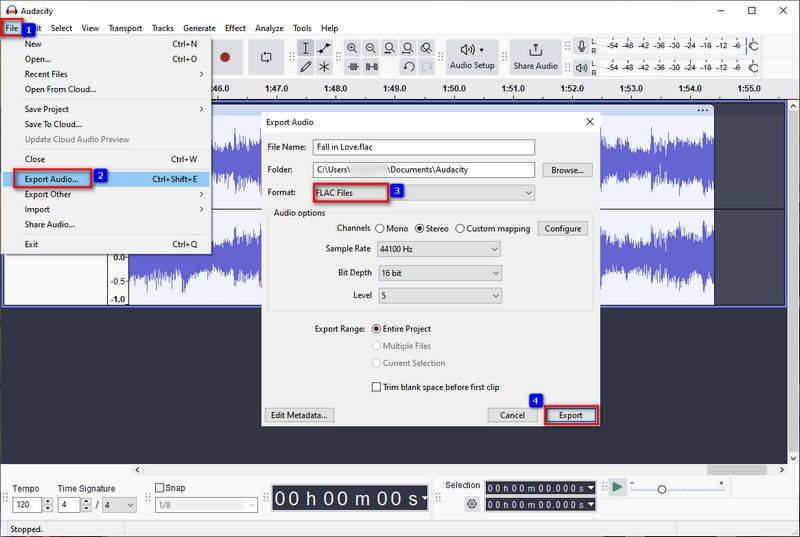Click the Undo arrow icon

(x=408, y=66)
